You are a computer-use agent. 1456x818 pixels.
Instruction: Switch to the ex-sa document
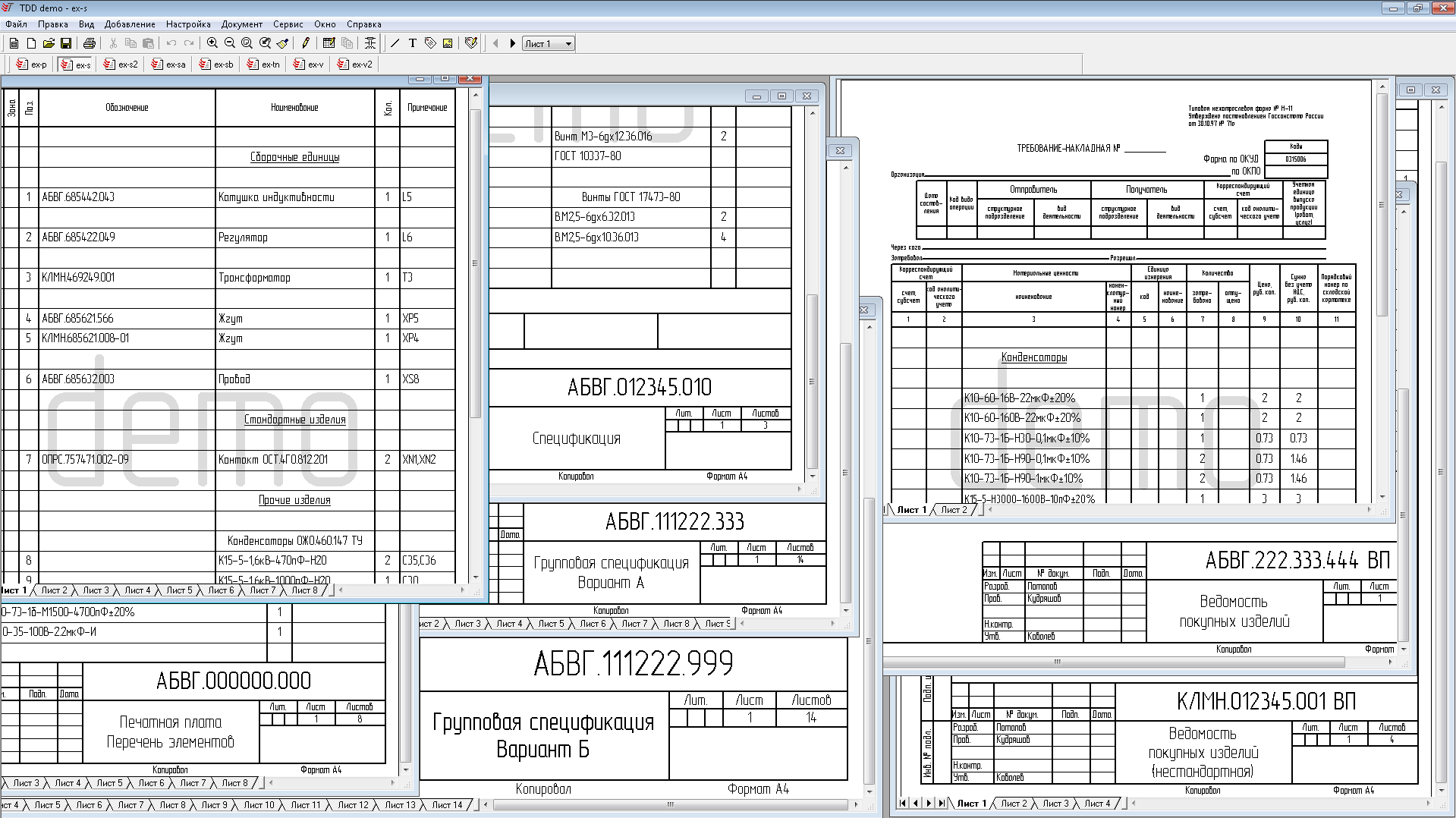pyautogui.click(x=168, y=64)
